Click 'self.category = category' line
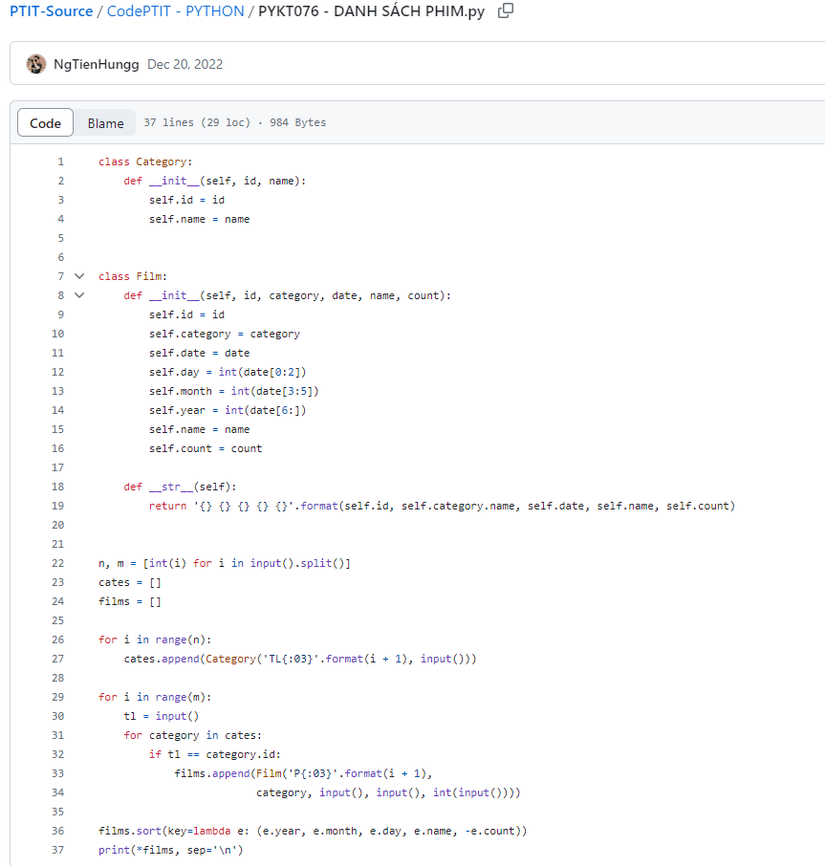The width and height of the screenshot is (825, 866). pyautogui.click(x=224, y=334)
